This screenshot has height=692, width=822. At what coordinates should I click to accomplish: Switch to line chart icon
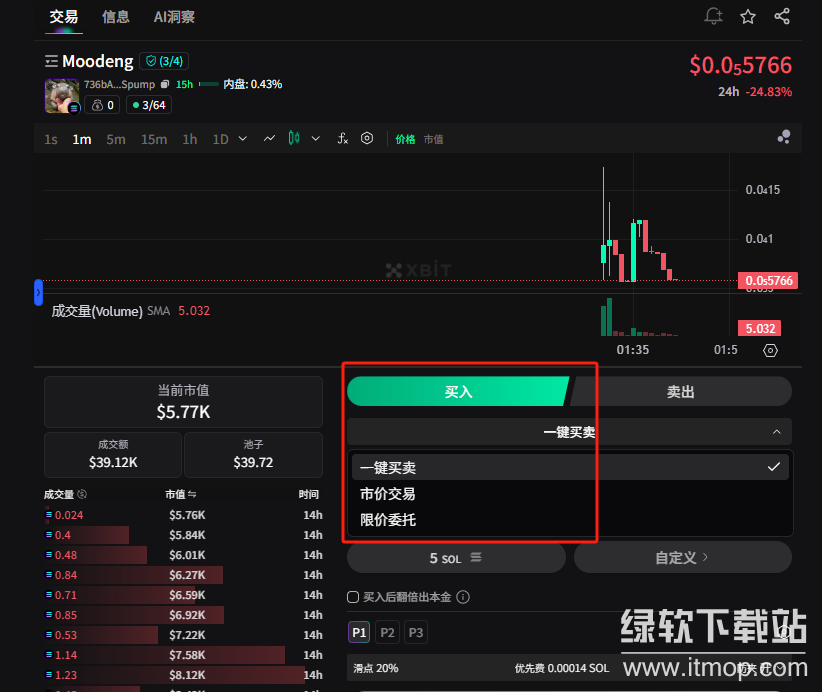pyautogui.click(x=269, y=139)
